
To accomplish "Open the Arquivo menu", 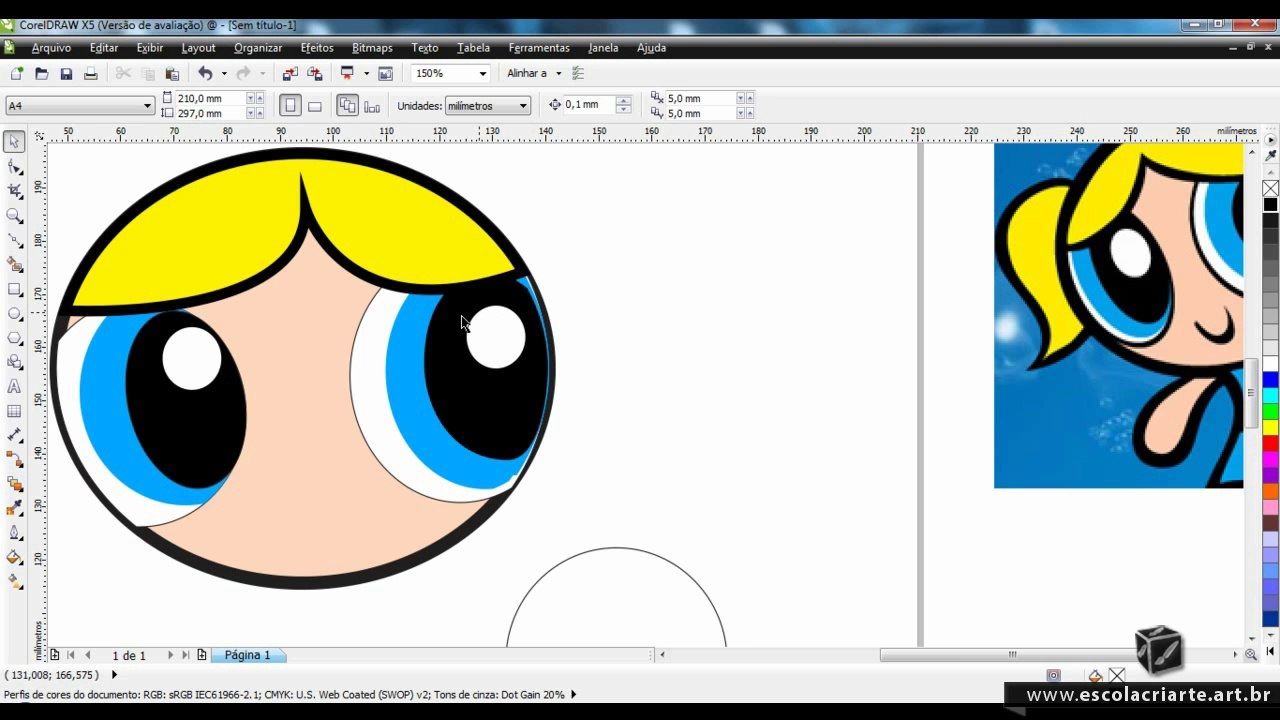I will (51, 47).
